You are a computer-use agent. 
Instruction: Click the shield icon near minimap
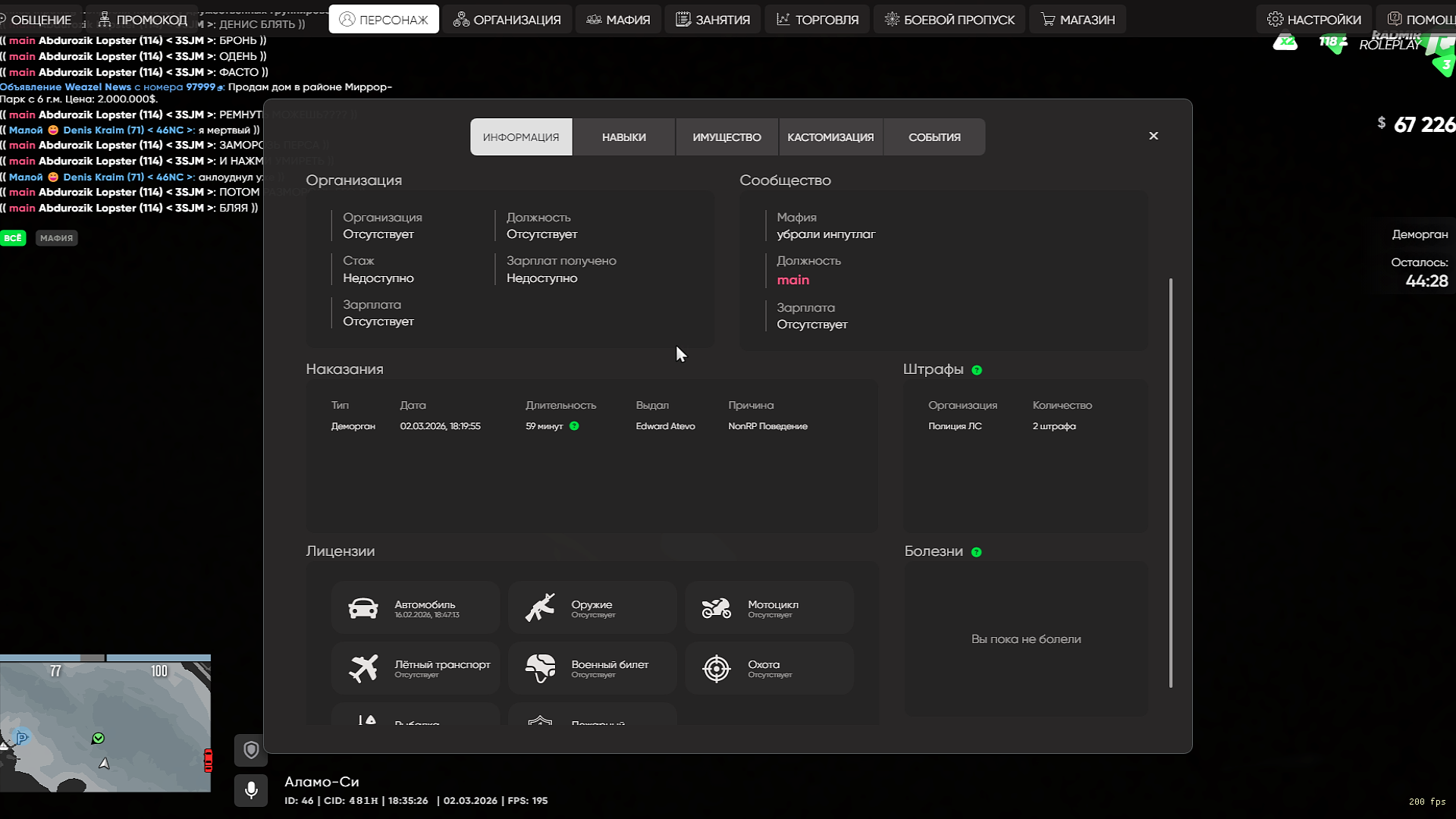click(251, 751)
